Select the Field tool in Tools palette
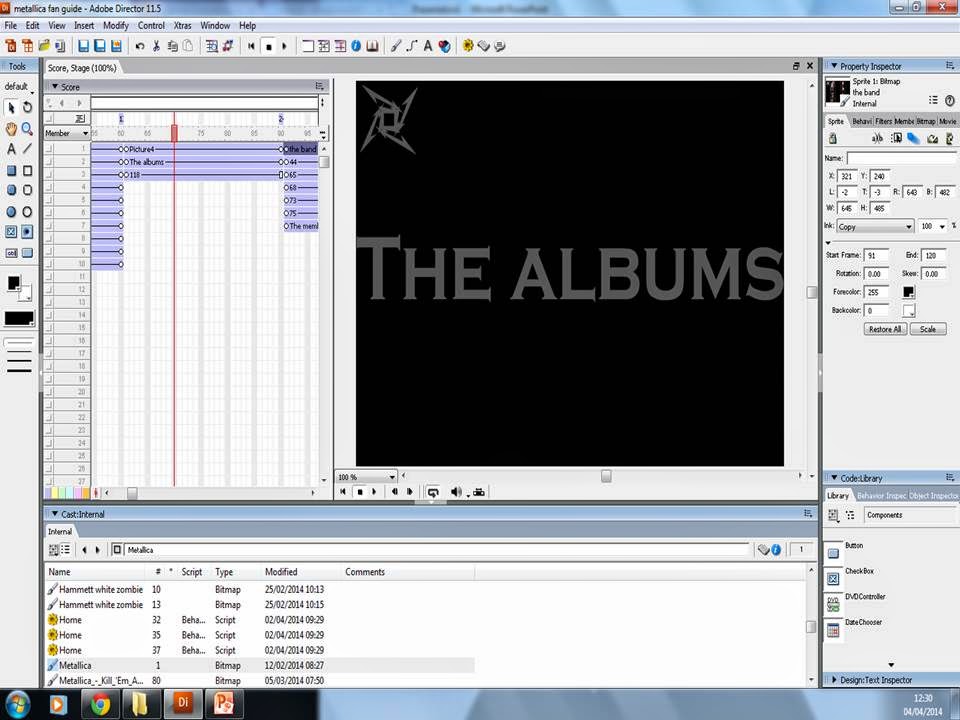The width and height of the screenshot is (960, 720). coord(11,253)
